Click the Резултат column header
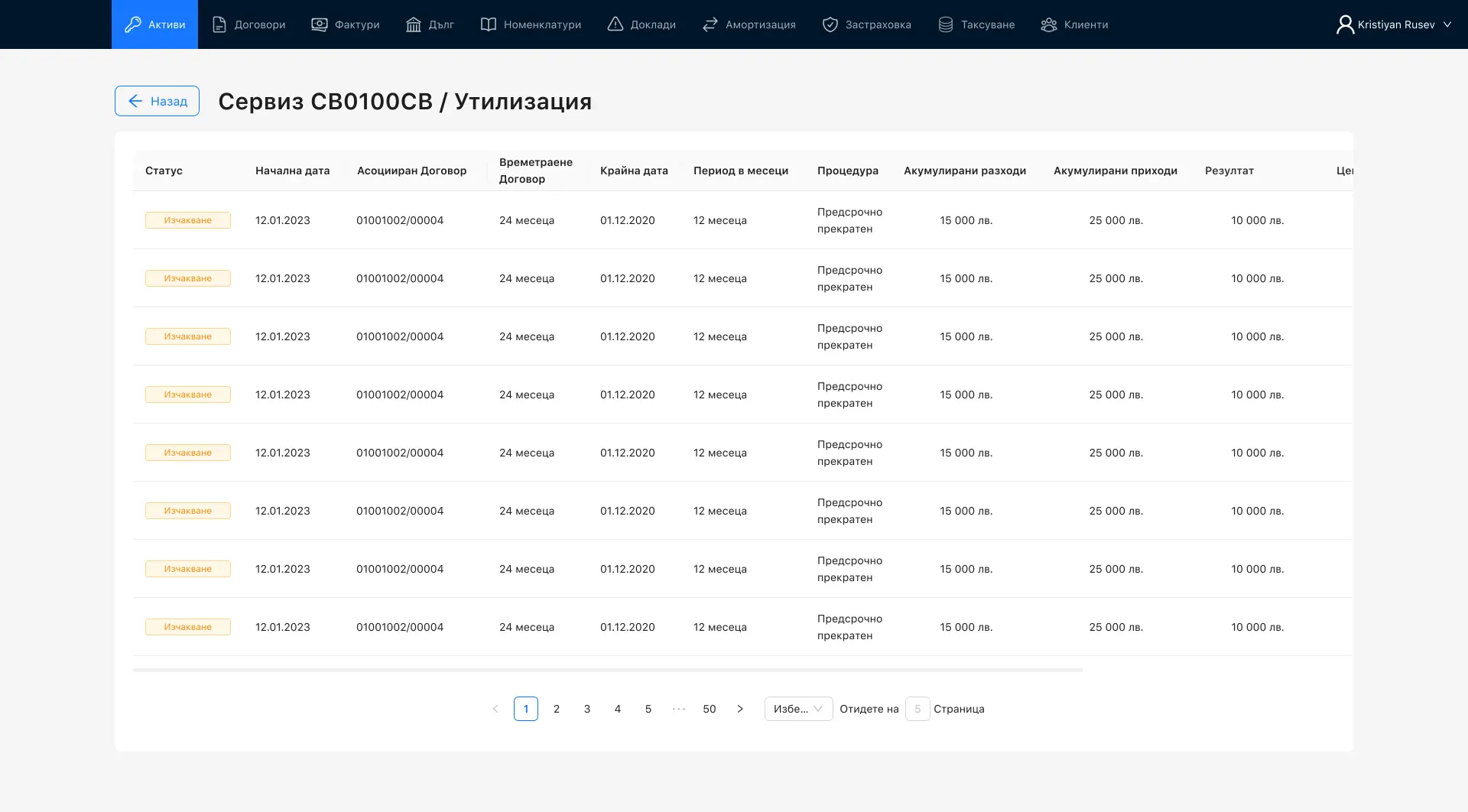Image resolution: width=1468 pixels, height=812 pixels. (1229, 171)
